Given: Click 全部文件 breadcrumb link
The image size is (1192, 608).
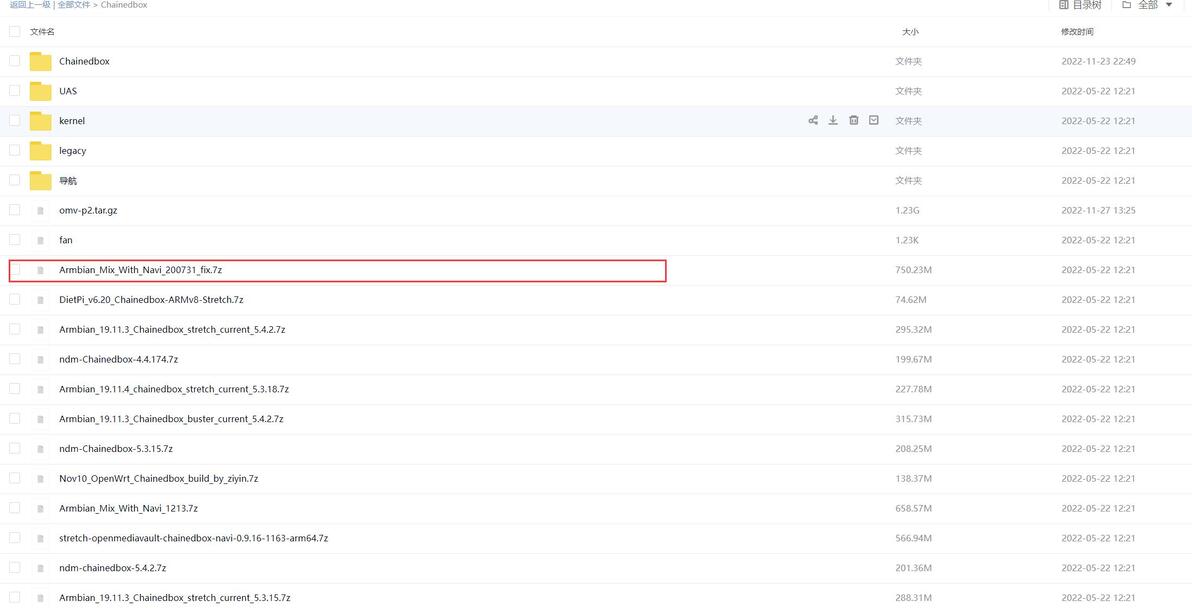Looking at the screenshot, I should (74, 5).
